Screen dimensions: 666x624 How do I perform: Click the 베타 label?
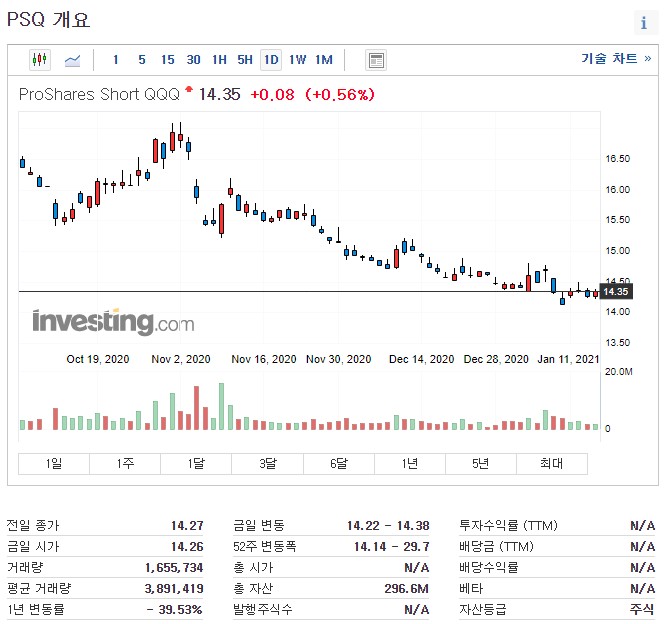471,588
